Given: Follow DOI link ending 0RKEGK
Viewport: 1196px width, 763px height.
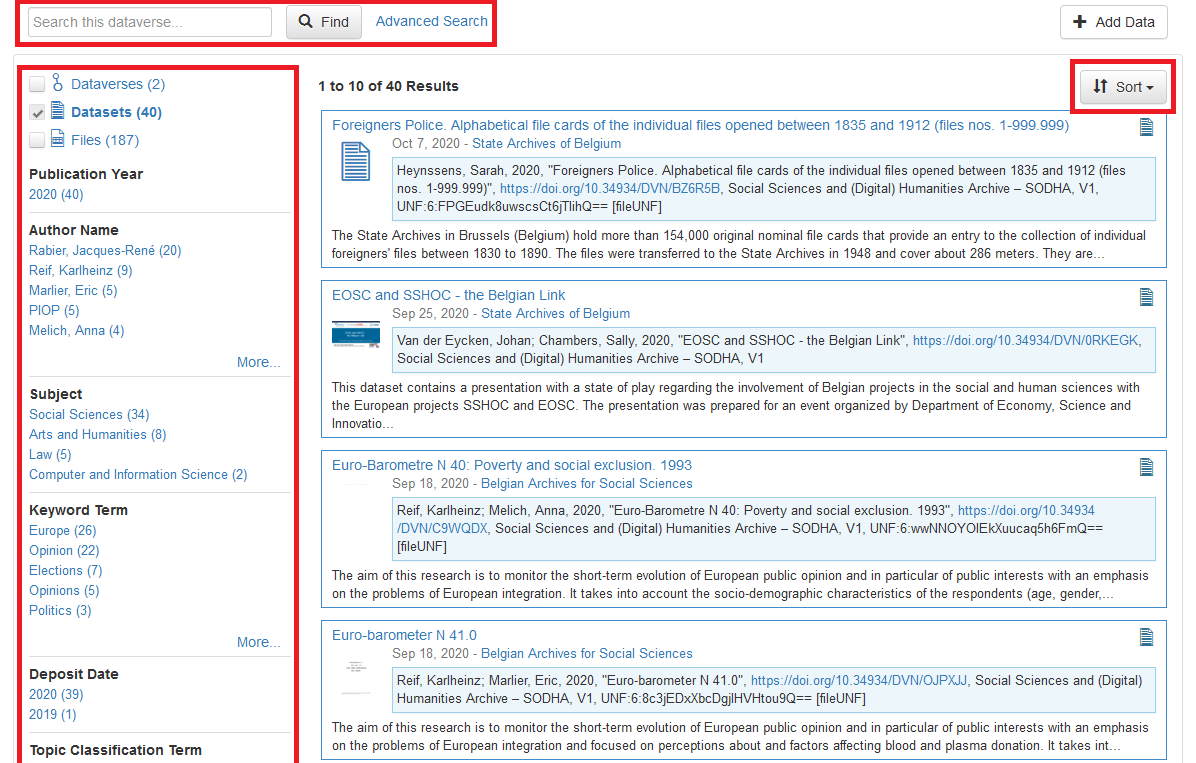Looking at the screenshot, I should coord(1027,340).
